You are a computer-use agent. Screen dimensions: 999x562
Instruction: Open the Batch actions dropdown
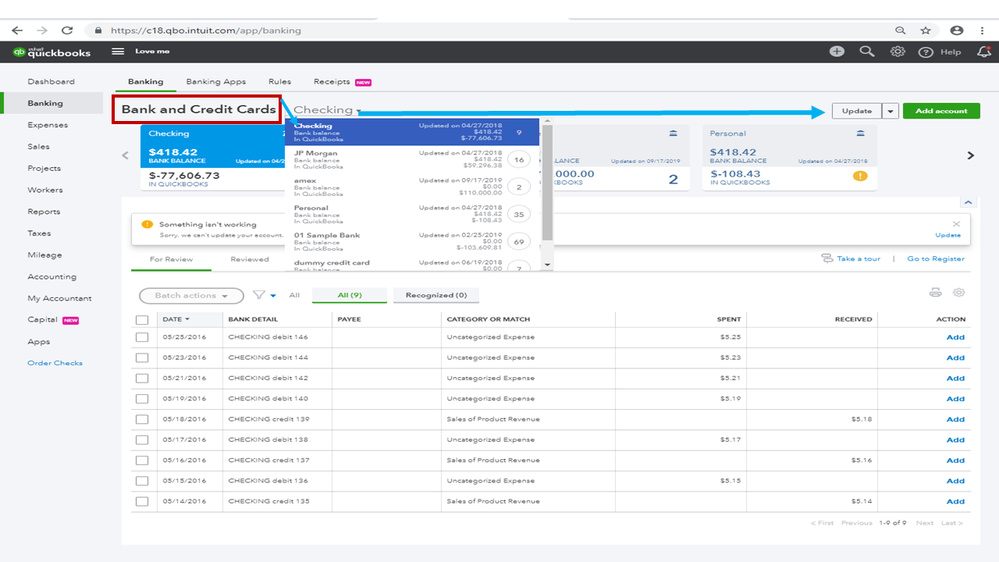[191, 296]
